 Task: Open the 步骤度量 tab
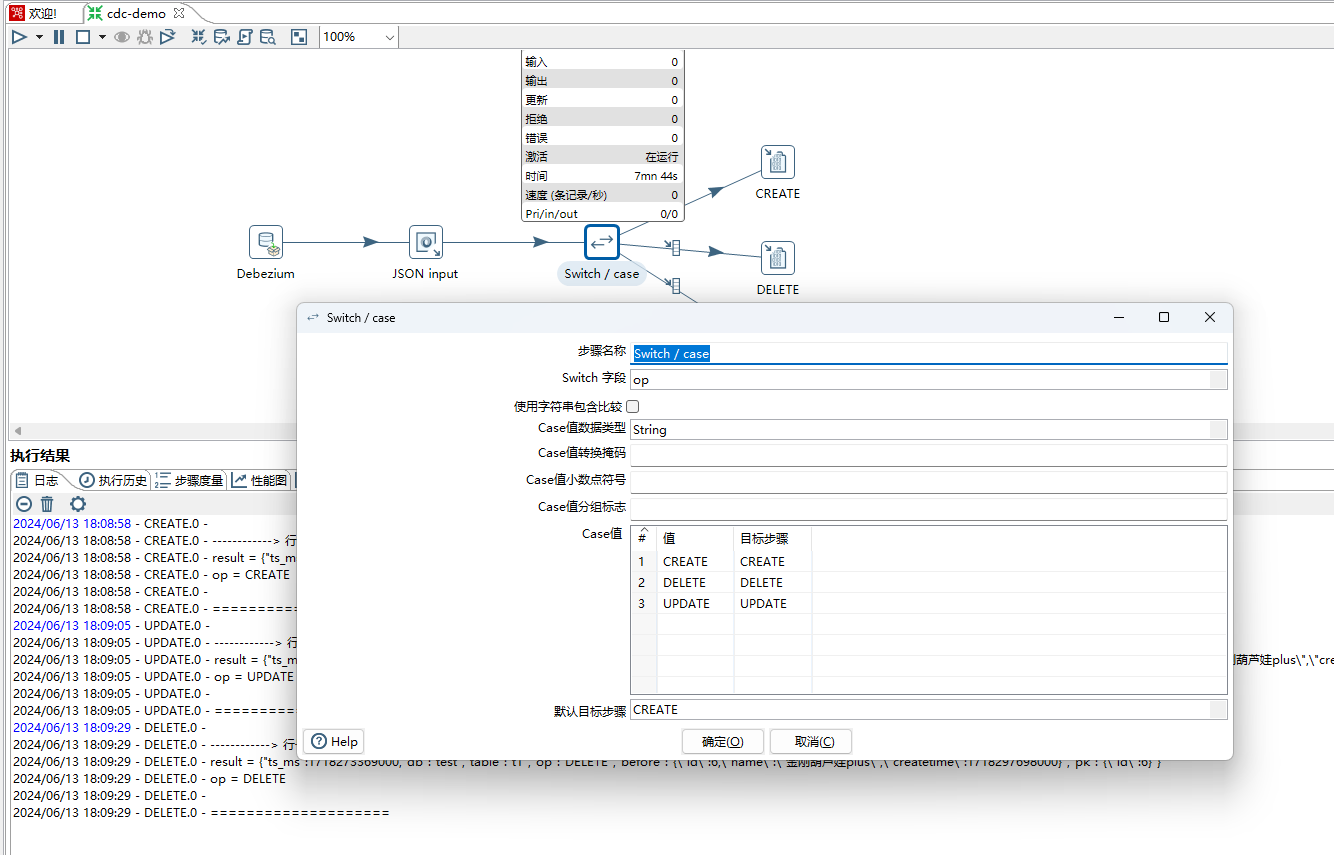[190, 480]
